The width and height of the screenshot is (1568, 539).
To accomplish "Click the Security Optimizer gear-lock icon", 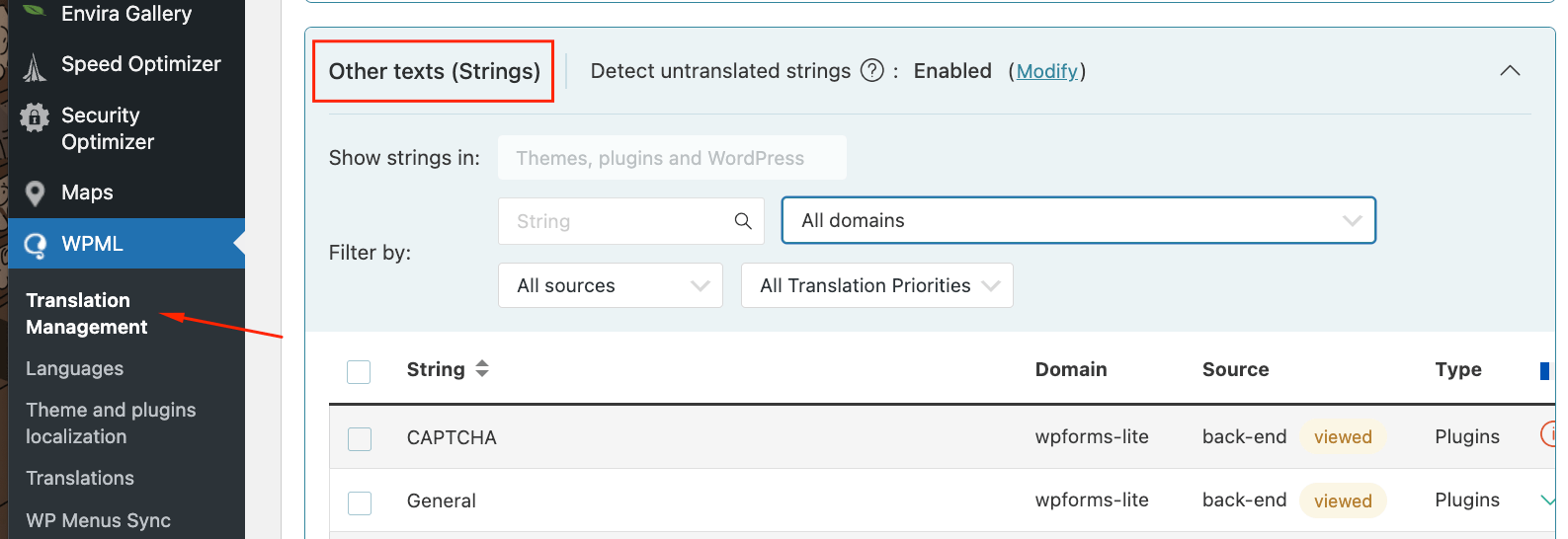I will click(35, 117).
